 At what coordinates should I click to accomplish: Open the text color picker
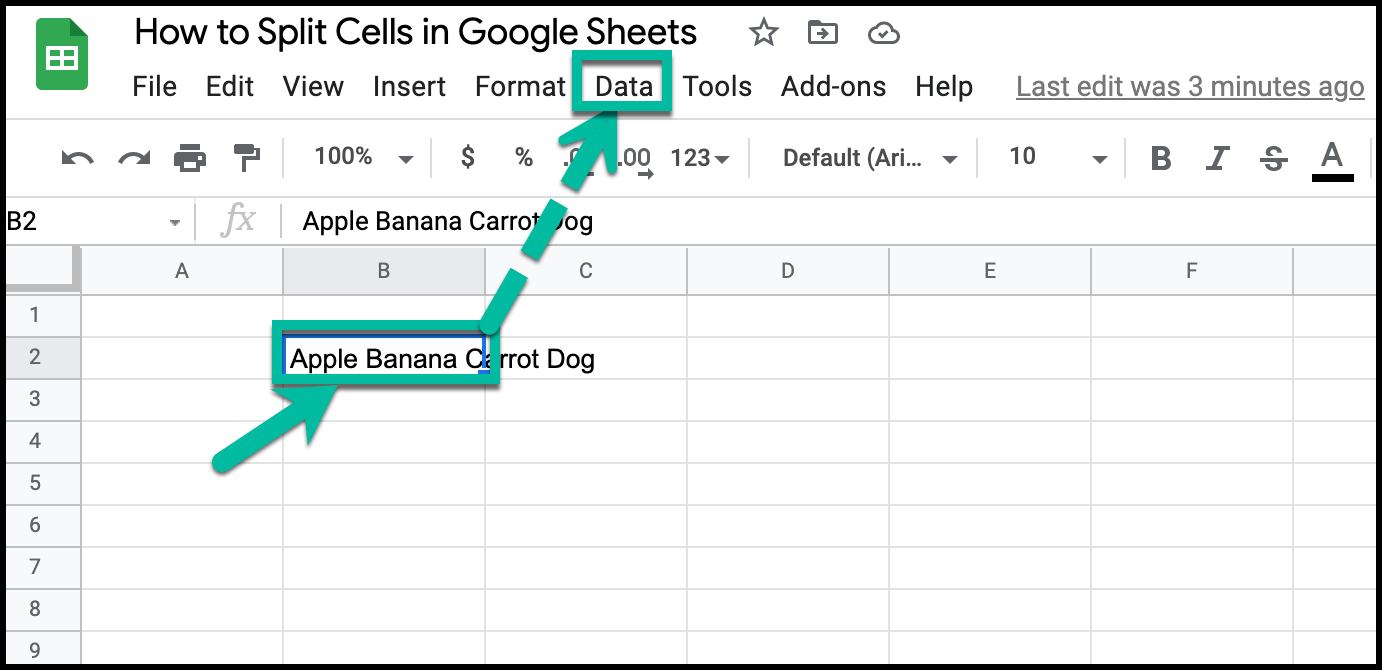(x=1331, y=157)
